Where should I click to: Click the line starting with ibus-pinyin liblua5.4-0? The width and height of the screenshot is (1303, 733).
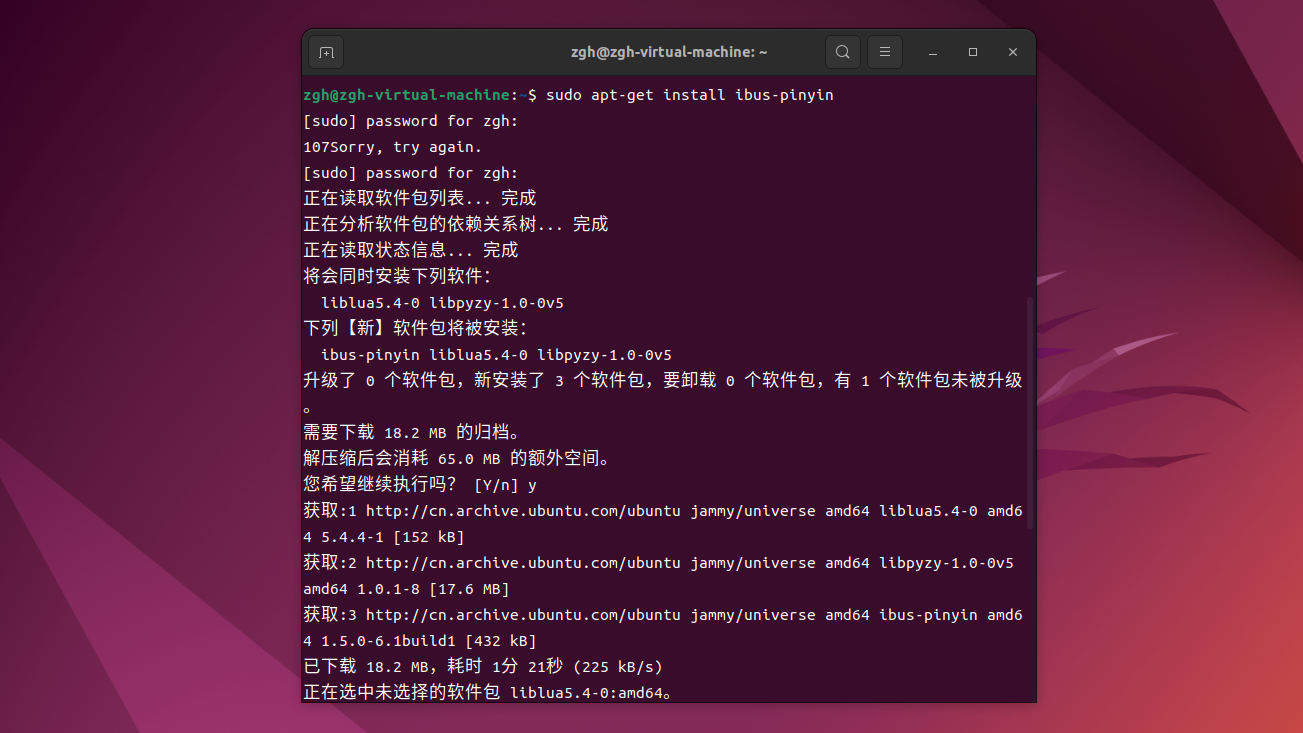click(x=496, y=355)
